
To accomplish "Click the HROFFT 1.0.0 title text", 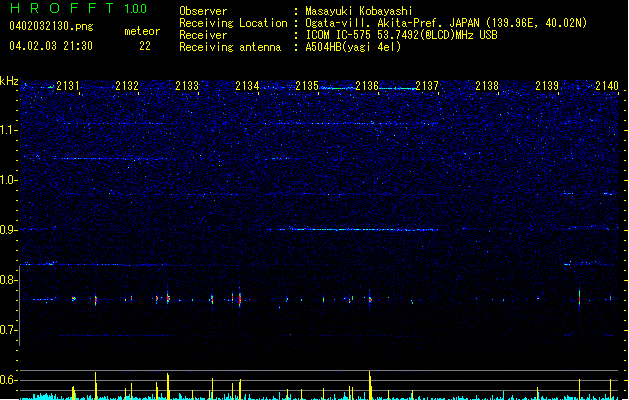I will click(x=78, y=8).
